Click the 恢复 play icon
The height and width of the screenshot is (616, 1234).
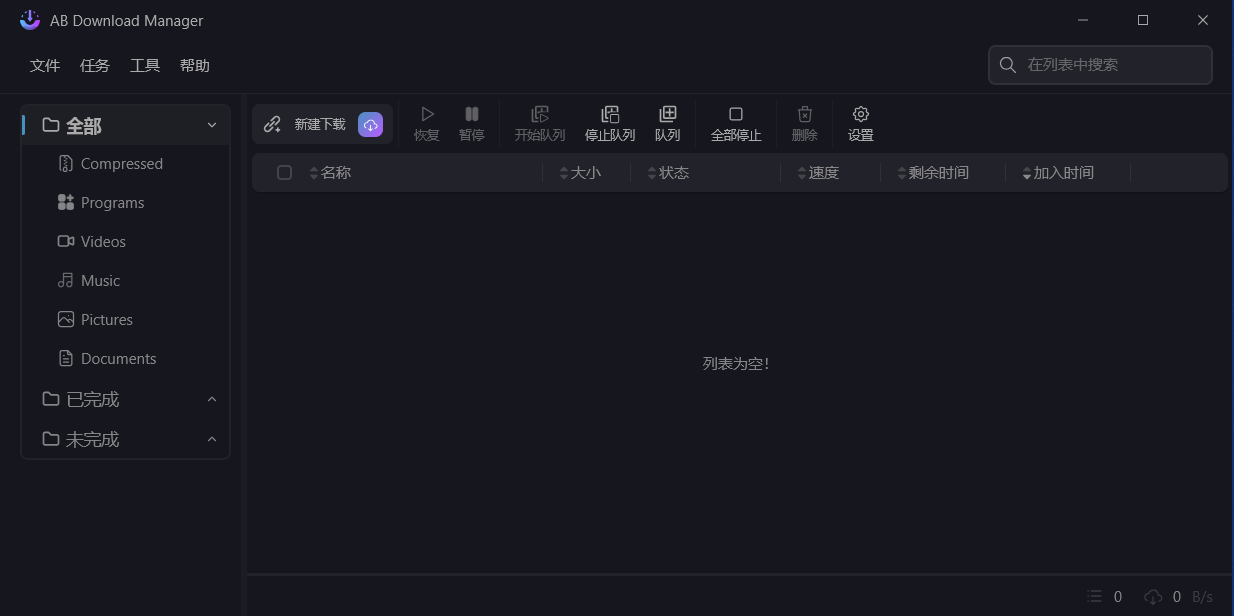coord(427,114)
